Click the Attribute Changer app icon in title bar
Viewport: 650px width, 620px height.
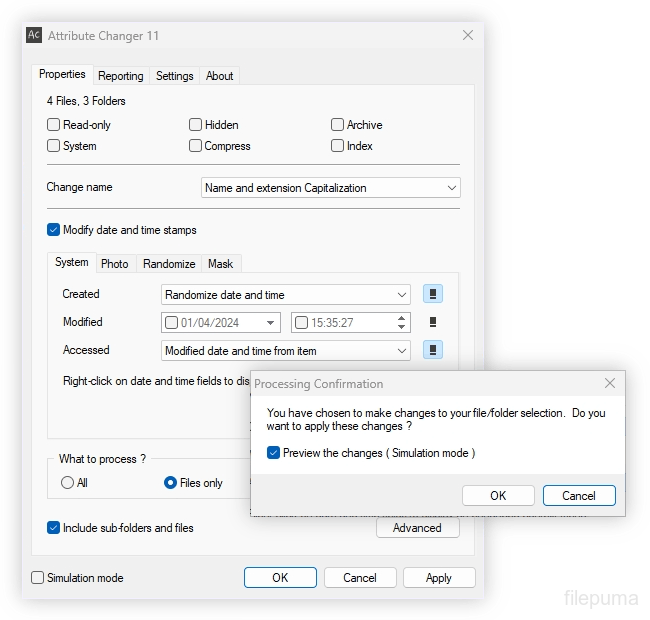pos(34,35)
